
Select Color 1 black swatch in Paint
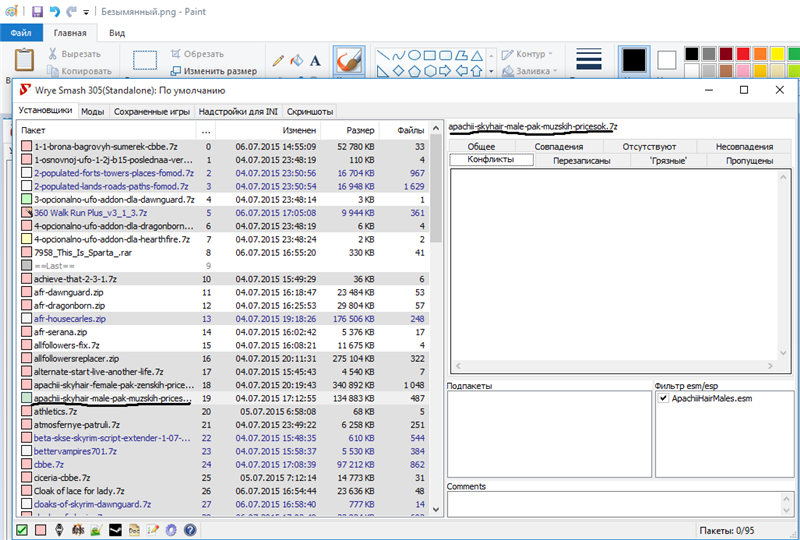[634, 60]
